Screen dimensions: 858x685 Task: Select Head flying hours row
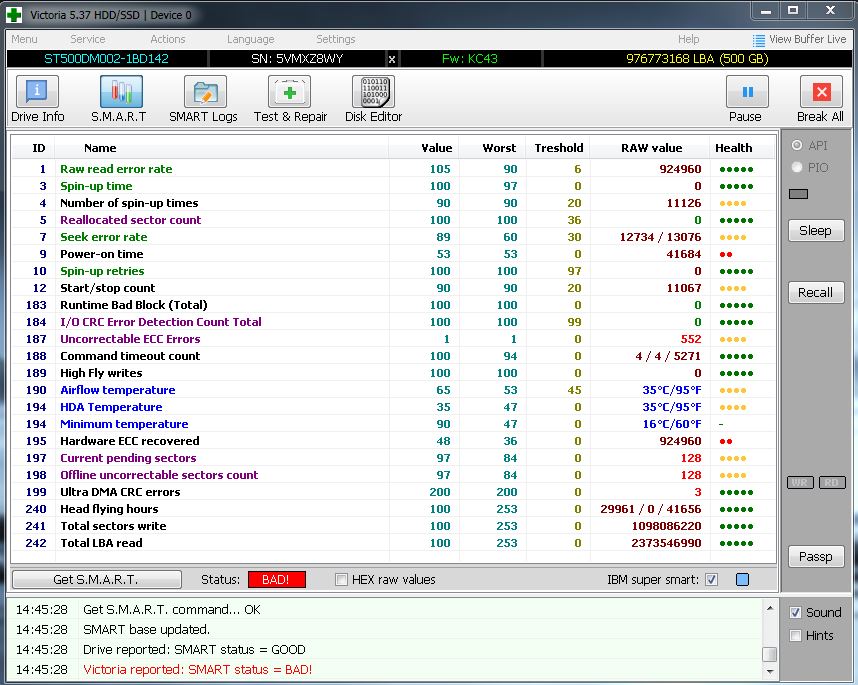(393, 509)
